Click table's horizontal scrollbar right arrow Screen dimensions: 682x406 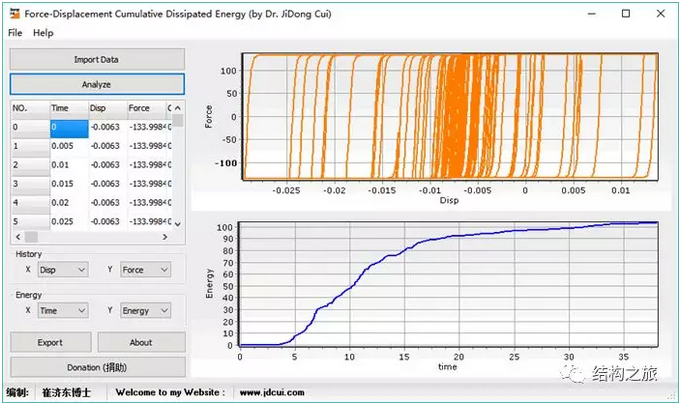click(165, 237)
